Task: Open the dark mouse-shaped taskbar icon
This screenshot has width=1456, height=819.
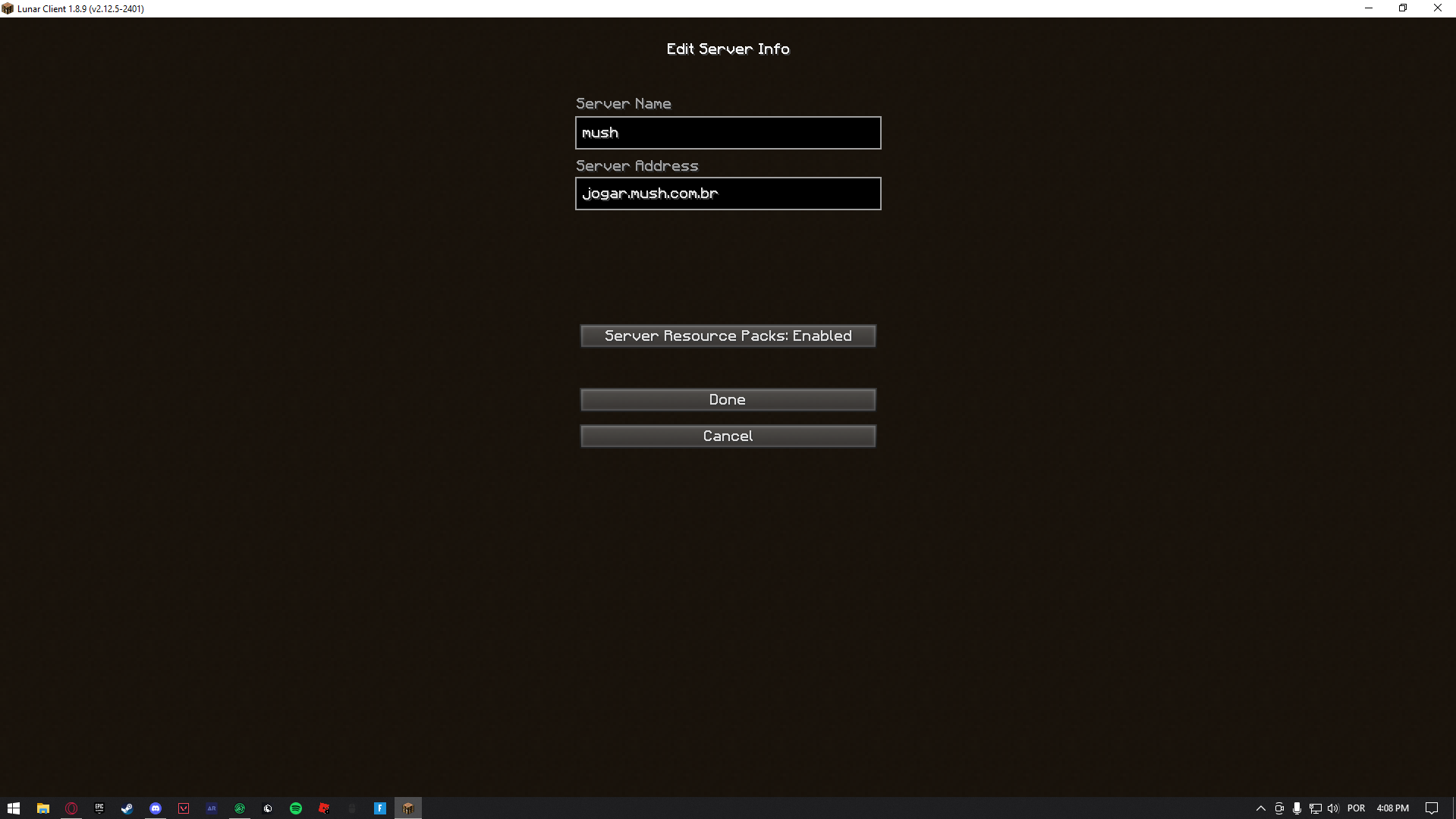Action: (x=352, y=808)
